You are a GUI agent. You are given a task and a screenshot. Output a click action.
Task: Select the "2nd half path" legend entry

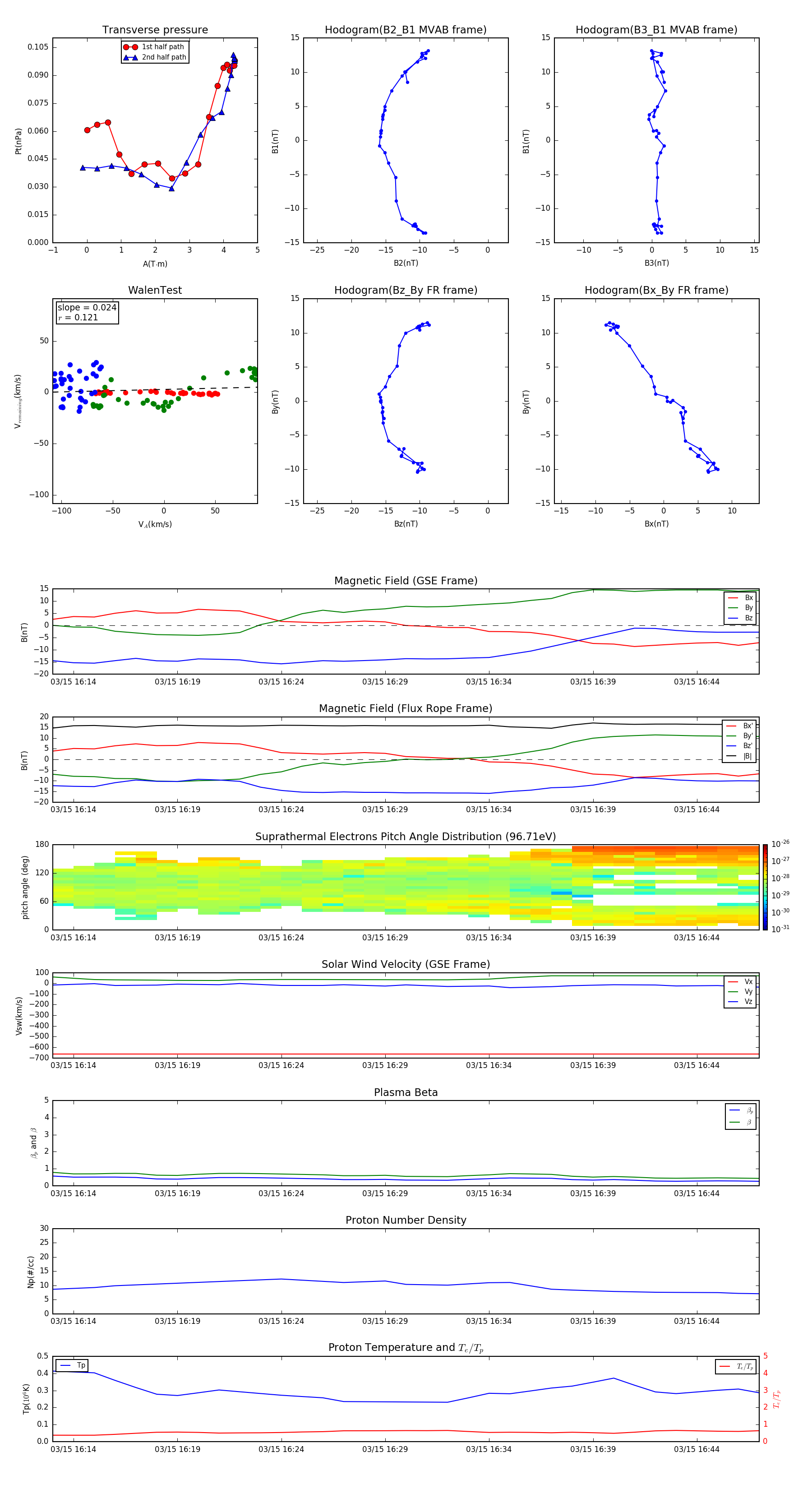(x=154, y=57)
